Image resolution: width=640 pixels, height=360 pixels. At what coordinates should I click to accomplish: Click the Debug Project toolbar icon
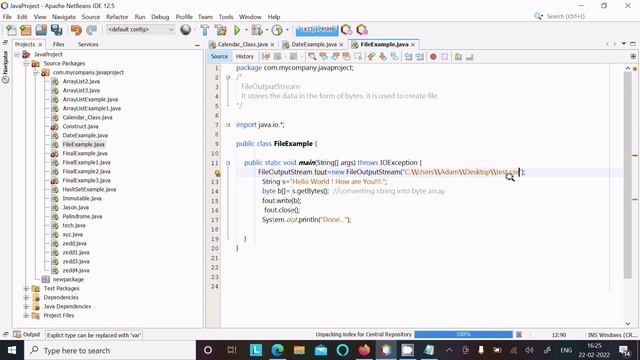(x=257, y=30)
